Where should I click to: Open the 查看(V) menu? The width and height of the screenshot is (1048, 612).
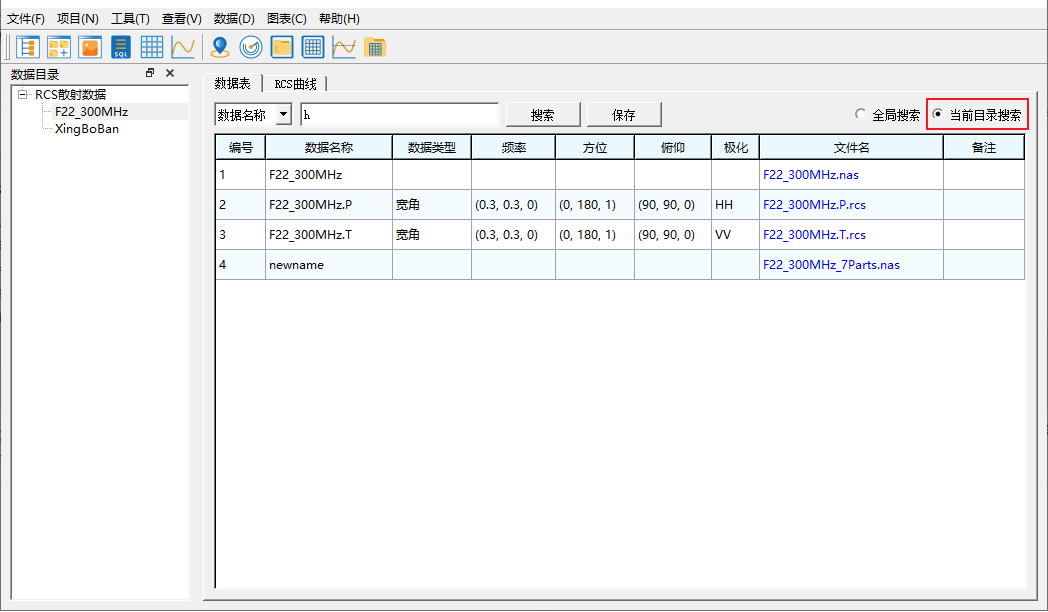182,19
